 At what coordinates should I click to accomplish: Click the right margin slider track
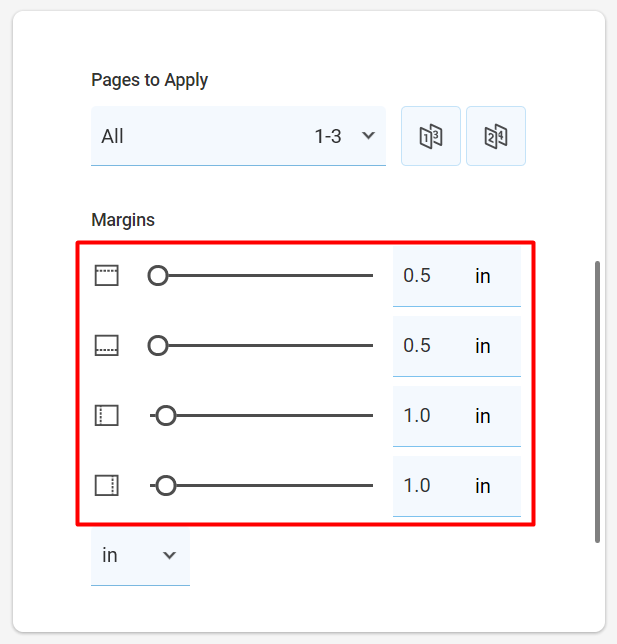(261, 485)
